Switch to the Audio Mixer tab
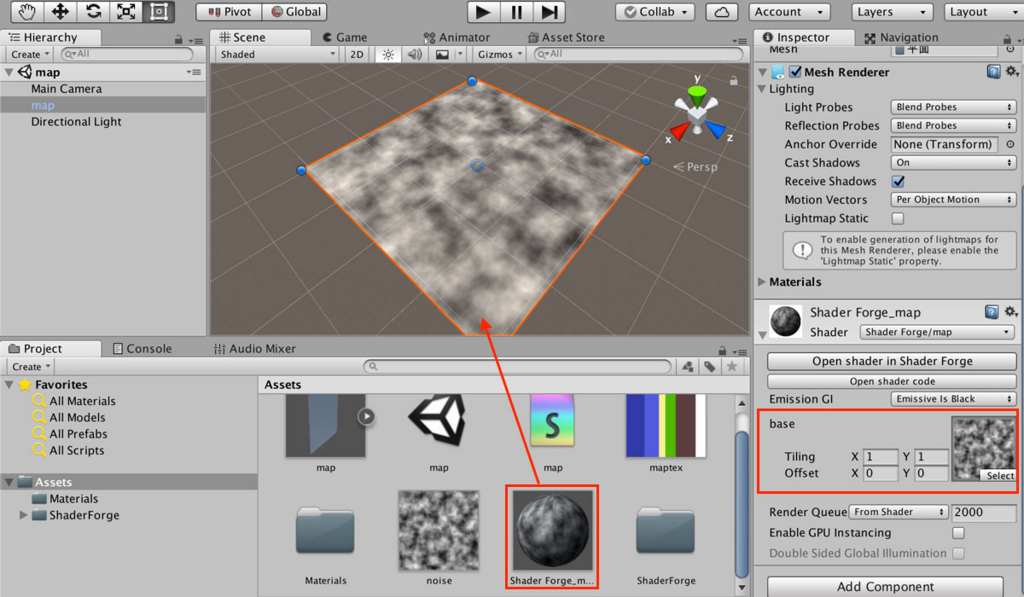The image size is (1024, 597). [x=255, y=348]
